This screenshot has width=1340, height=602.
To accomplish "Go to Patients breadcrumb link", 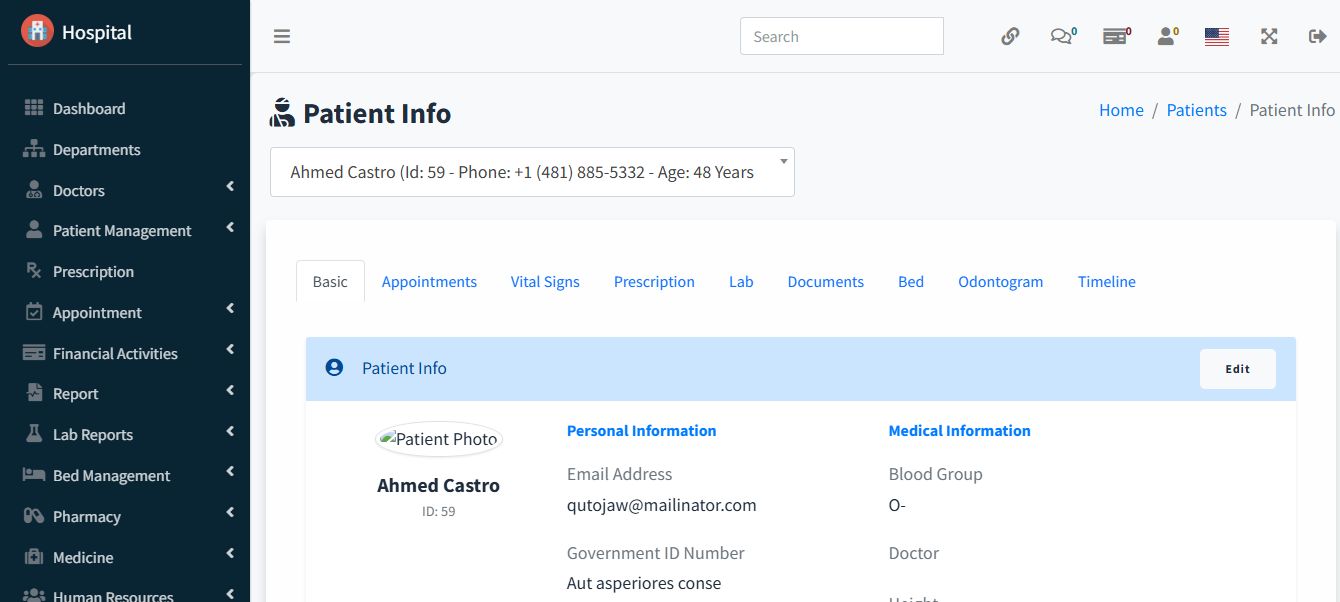I will tap(1196, 110).
